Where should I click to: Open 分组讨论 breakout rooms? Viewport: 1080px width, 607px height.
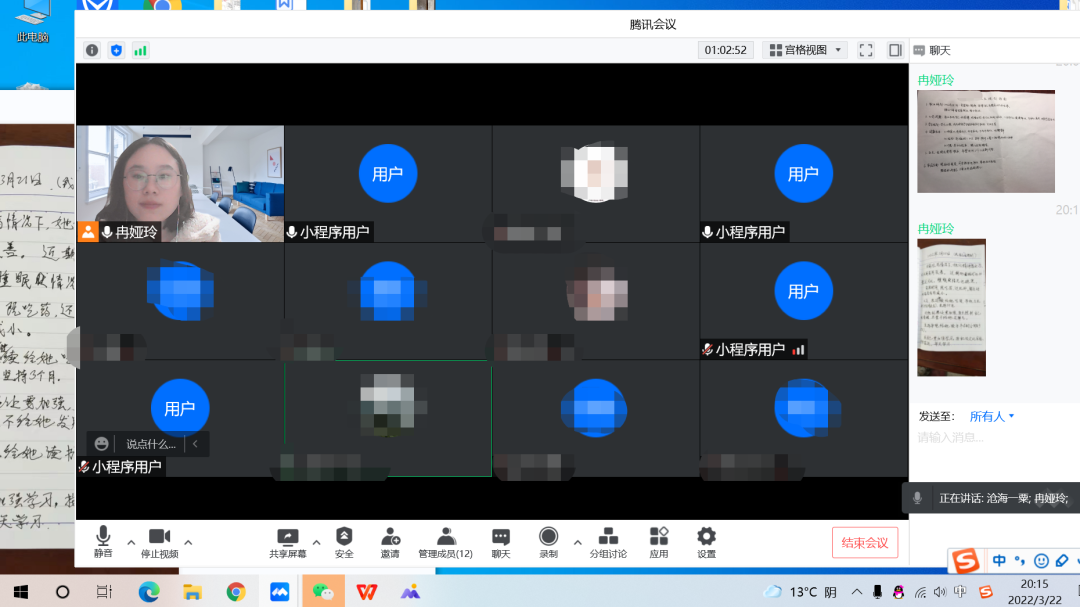[608, 542]
